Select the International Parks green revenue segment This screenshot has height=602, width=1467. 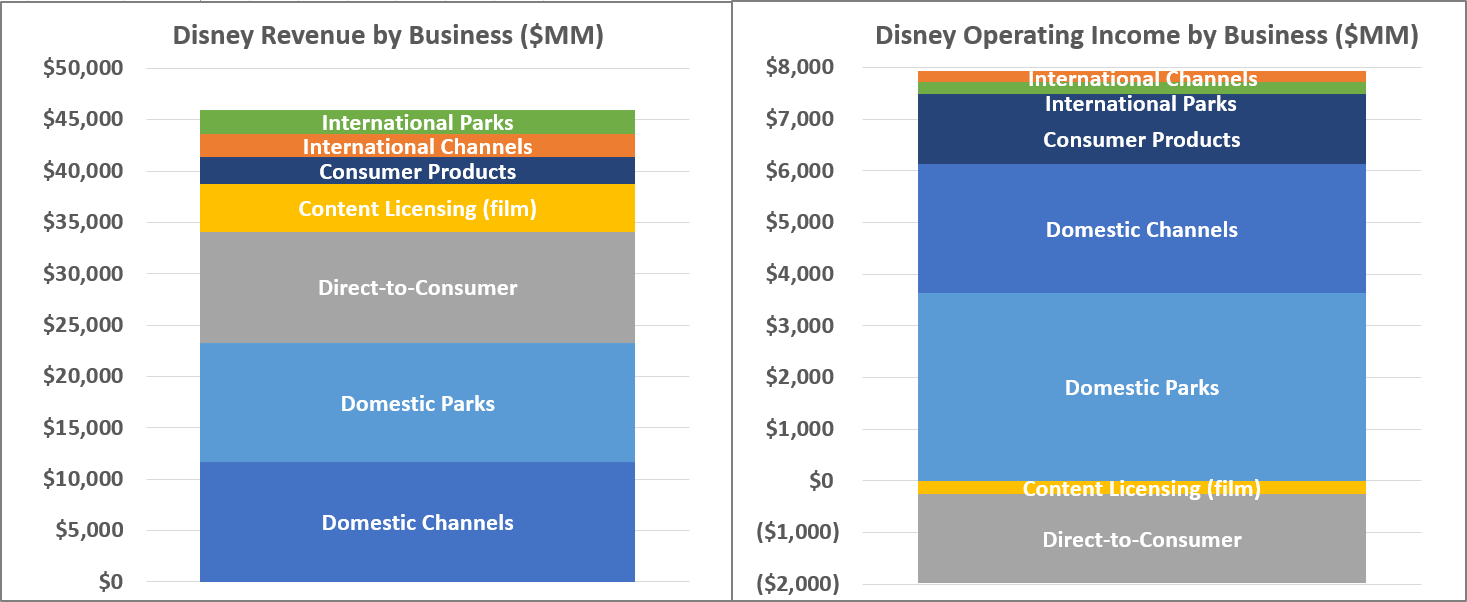(418, 122)
